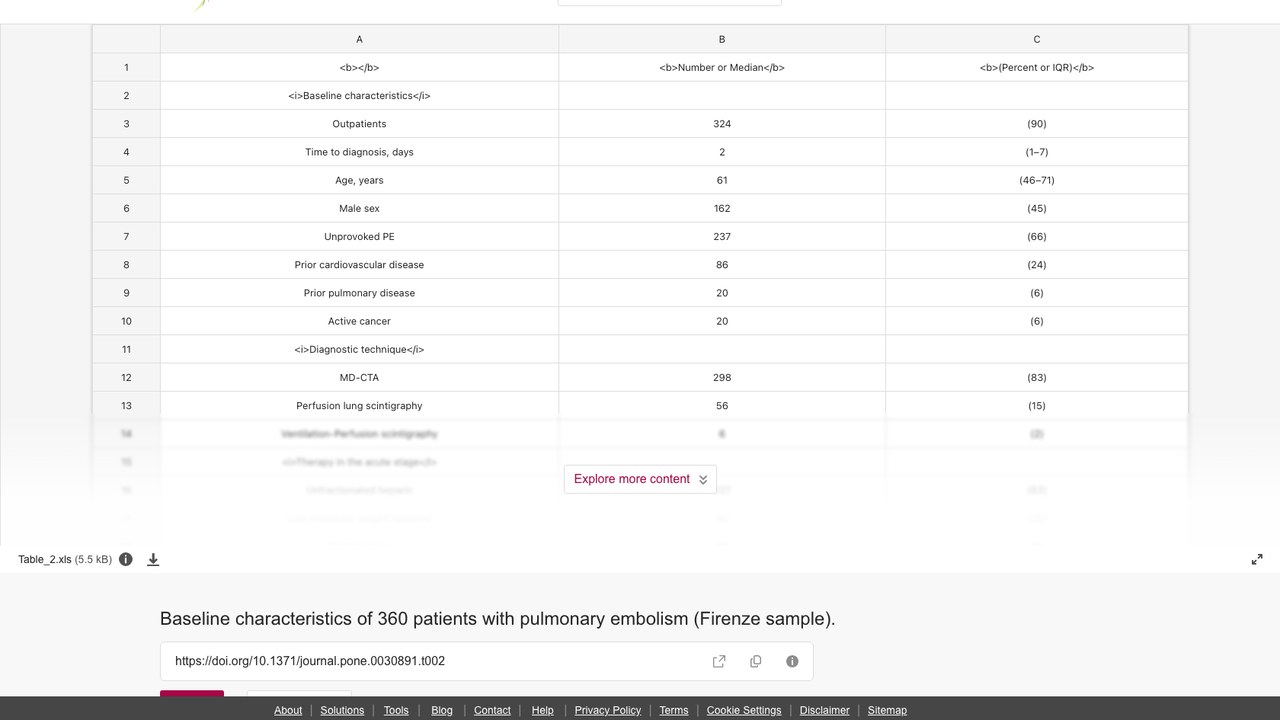
Task: Select column A header
Action: [359, 39]
